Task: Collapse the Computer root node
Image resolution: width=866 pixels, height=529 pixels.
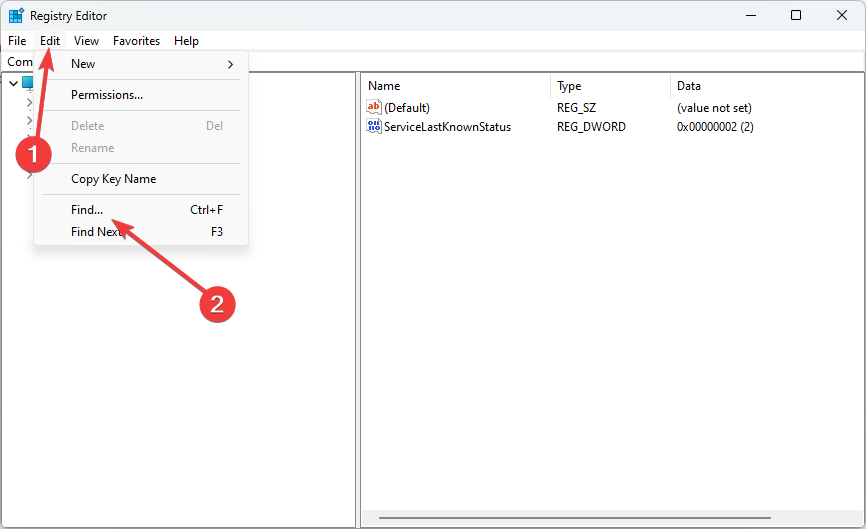Action: coord(12,83)
